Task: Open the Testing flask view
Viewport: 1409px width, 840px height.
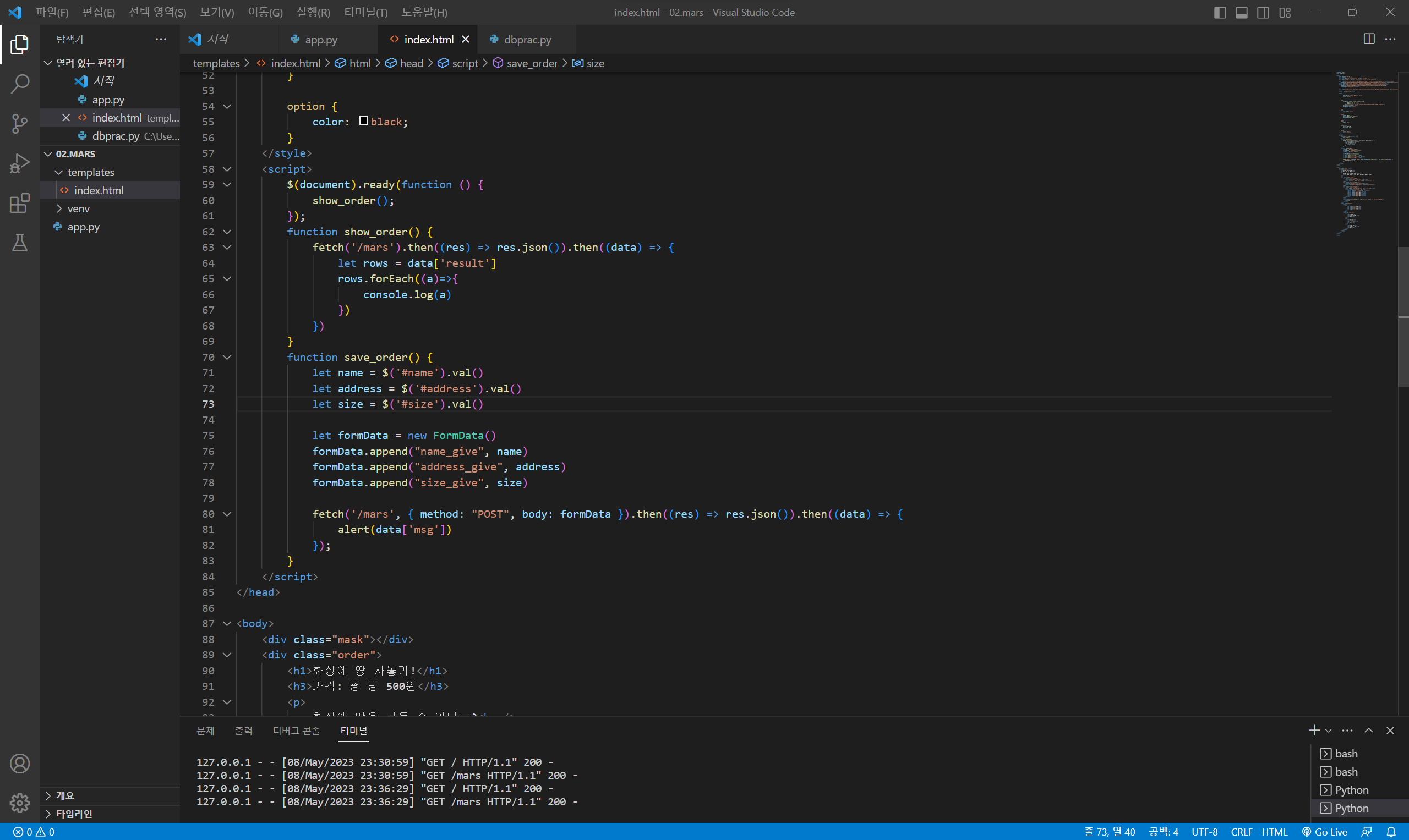Action: [x=19, y=242]
